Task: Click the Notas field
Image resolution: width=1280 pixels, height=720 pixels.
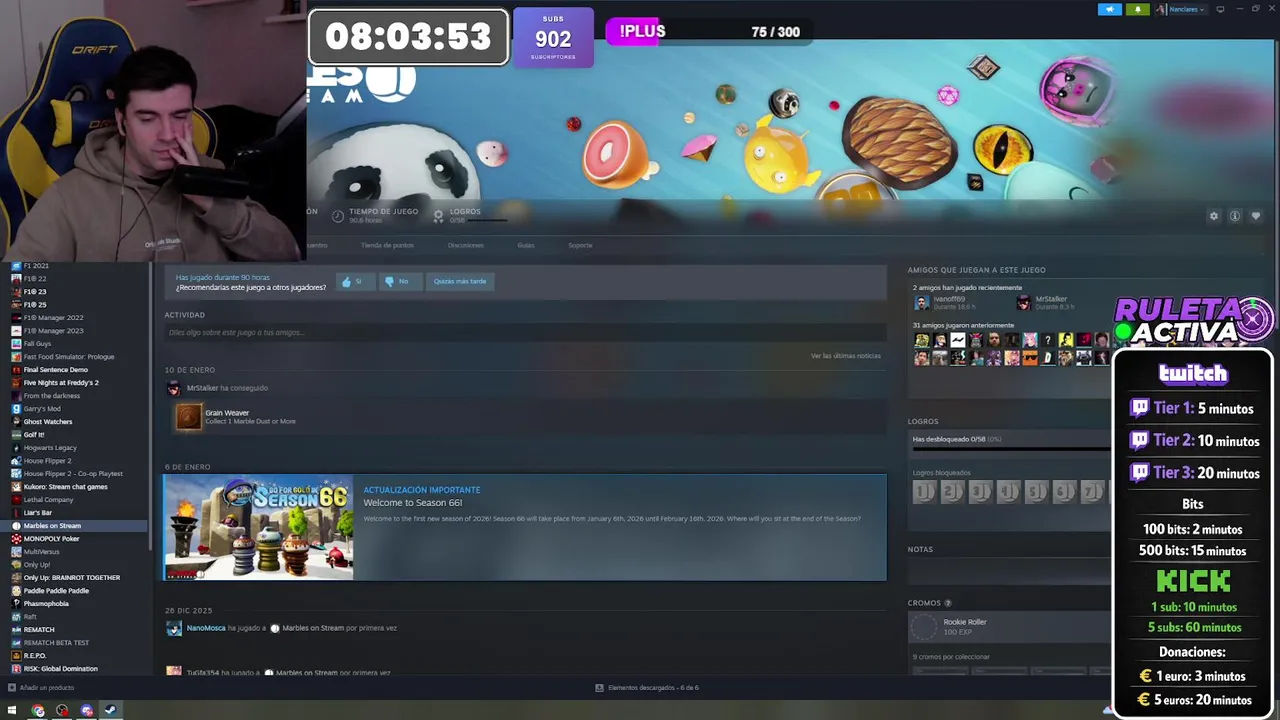Action: pyautogui.click(x=1010, y=573)
